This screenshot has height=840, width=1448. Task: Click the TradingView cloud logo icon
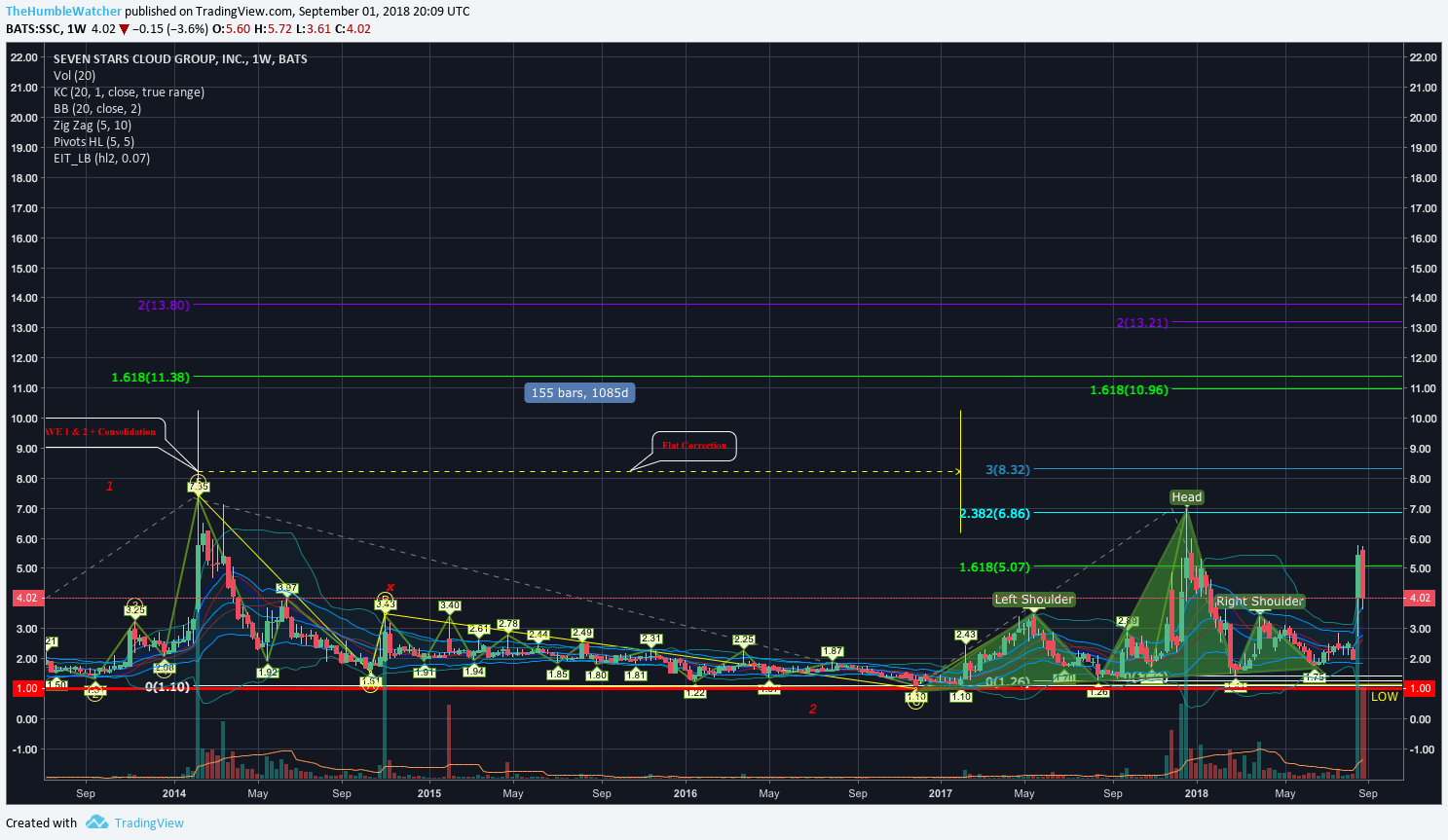click(96, 822)
